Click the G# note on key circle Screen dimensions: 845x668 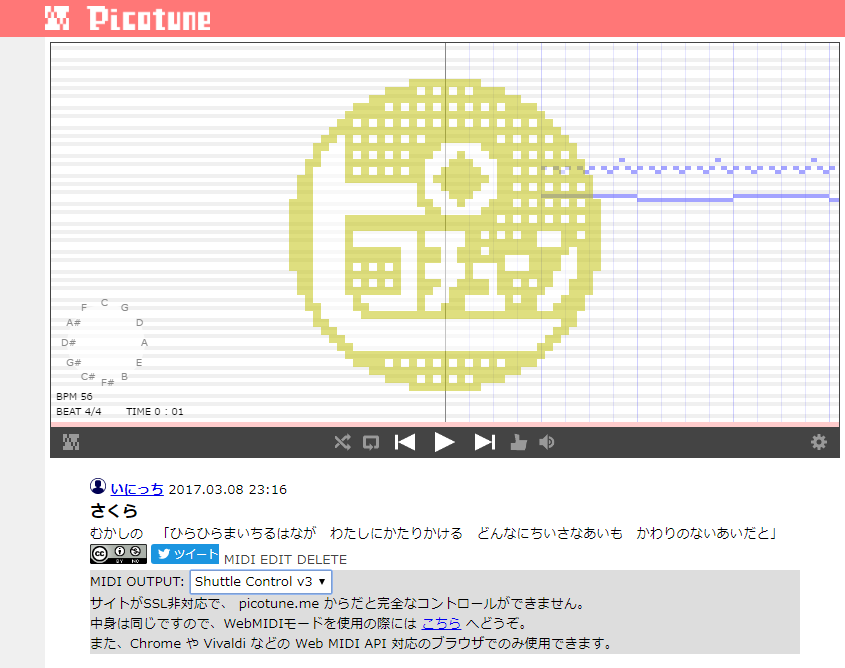73,363
